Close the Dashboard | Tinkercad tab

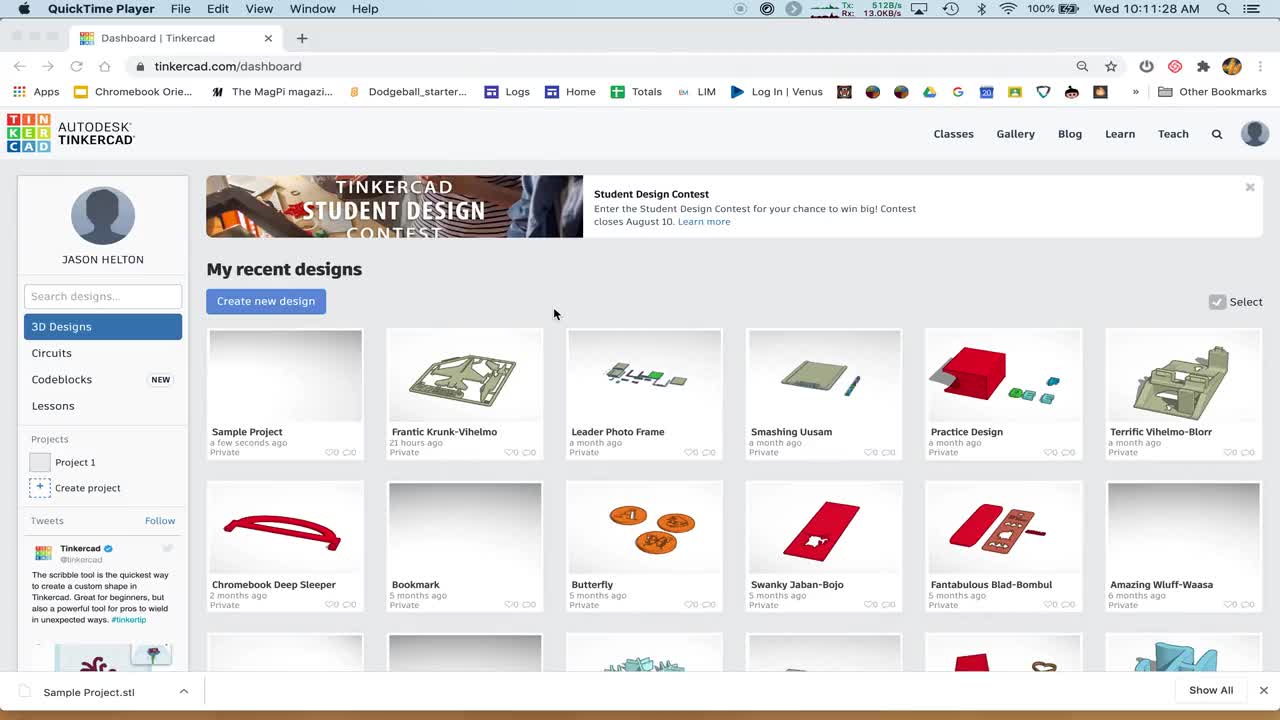coord(268,38)
